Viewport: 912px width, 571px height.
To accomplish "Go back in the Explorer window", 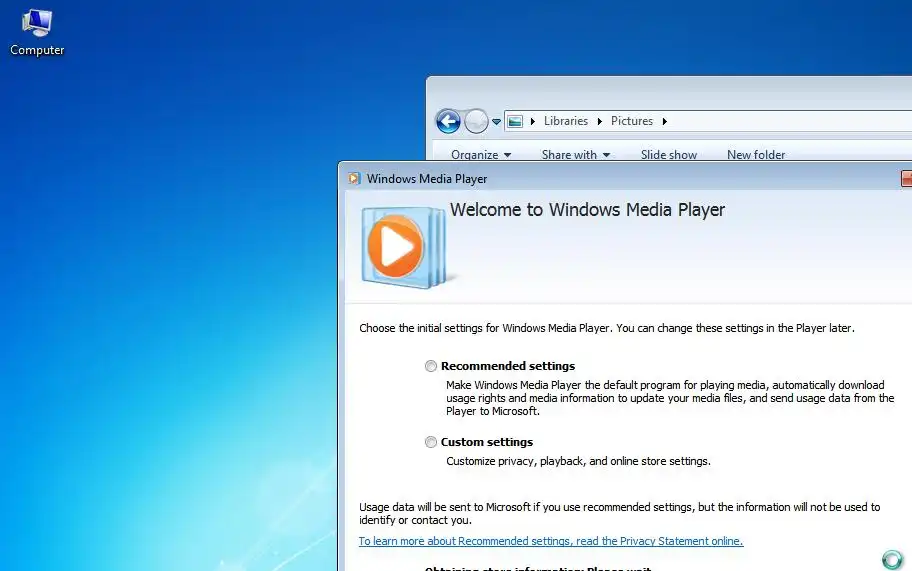I will point(448,122).
